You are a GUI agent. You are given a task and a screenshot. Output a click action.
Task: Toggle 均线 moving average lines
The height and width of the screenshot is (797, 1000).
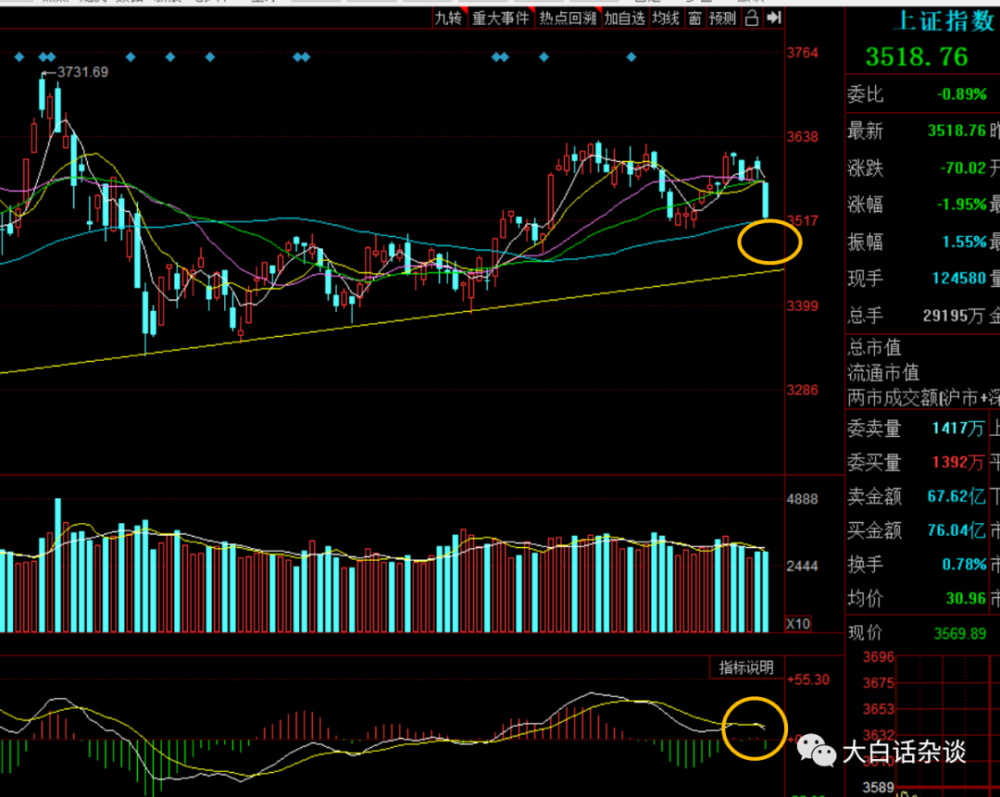(x=665, y=18)
